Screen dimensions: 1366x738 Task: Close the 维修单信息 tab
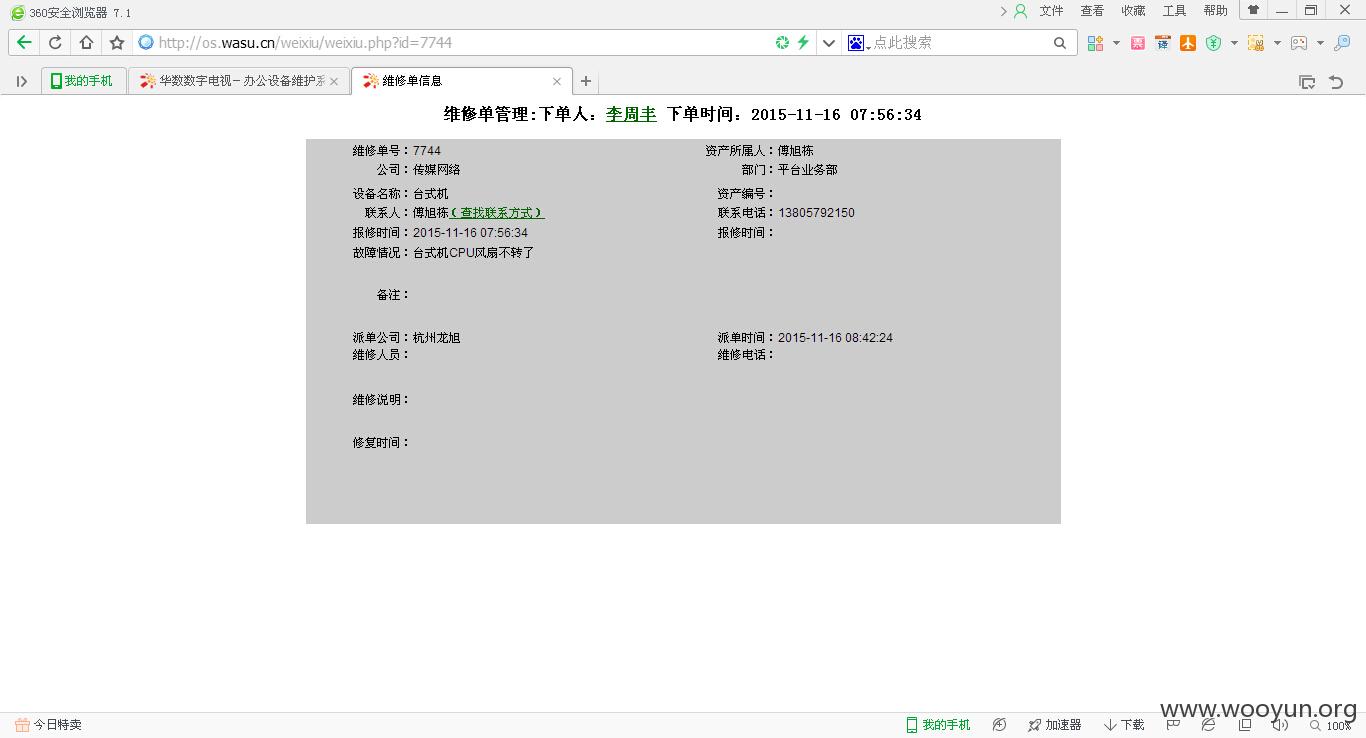[x=557, y=81]
